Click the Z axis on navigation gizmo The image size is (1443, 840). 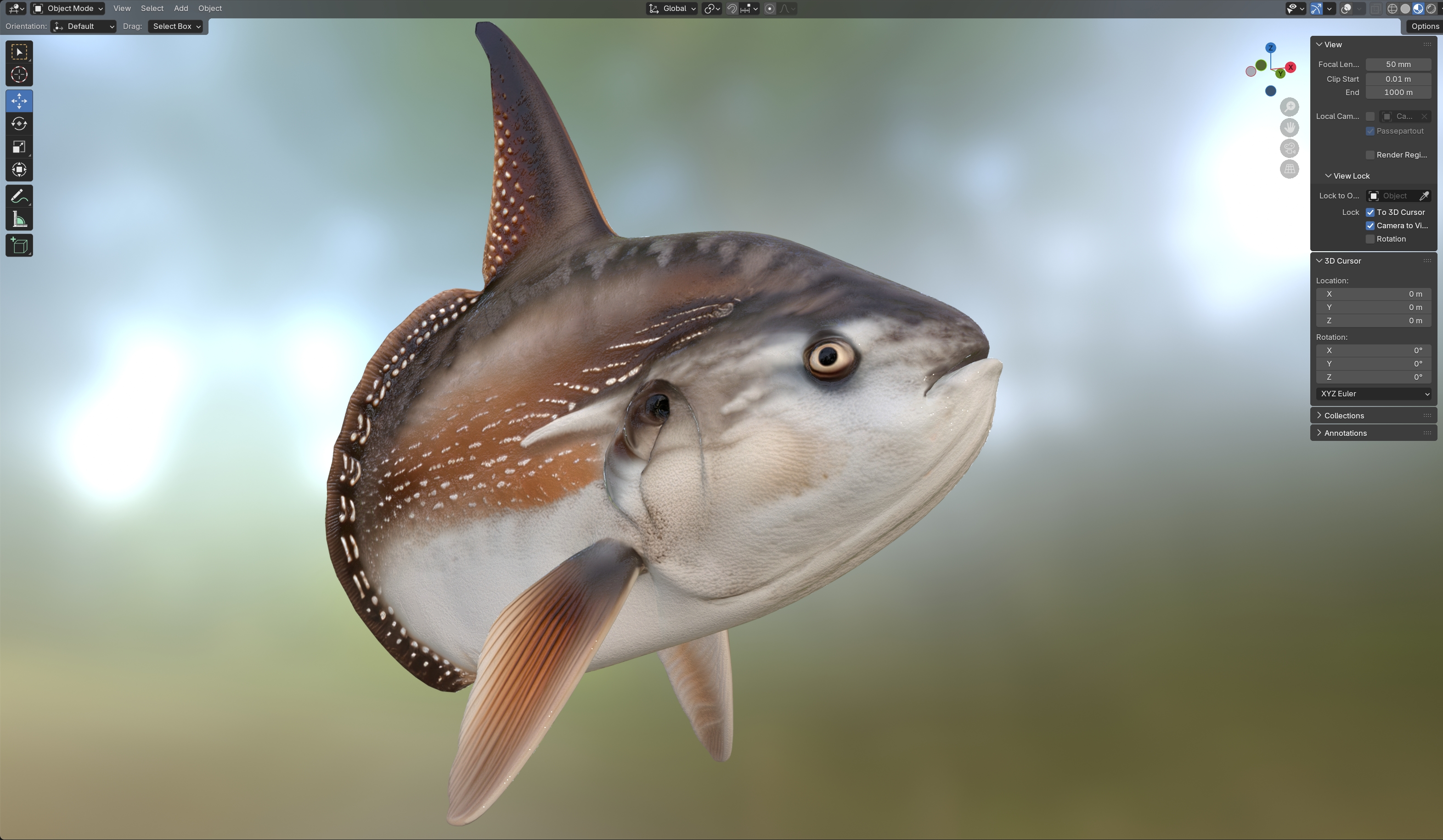tap(1271, 48)
